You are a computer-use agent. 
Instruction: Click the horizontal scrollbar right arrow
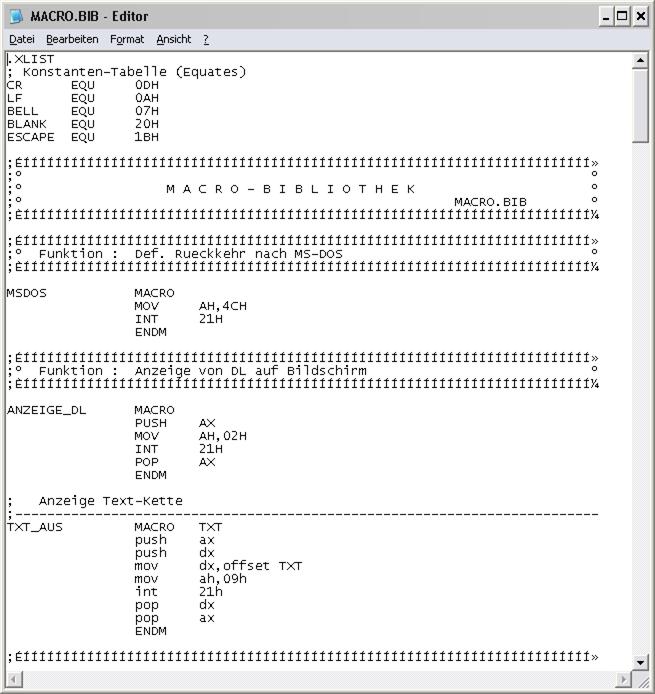click(624, 680)
